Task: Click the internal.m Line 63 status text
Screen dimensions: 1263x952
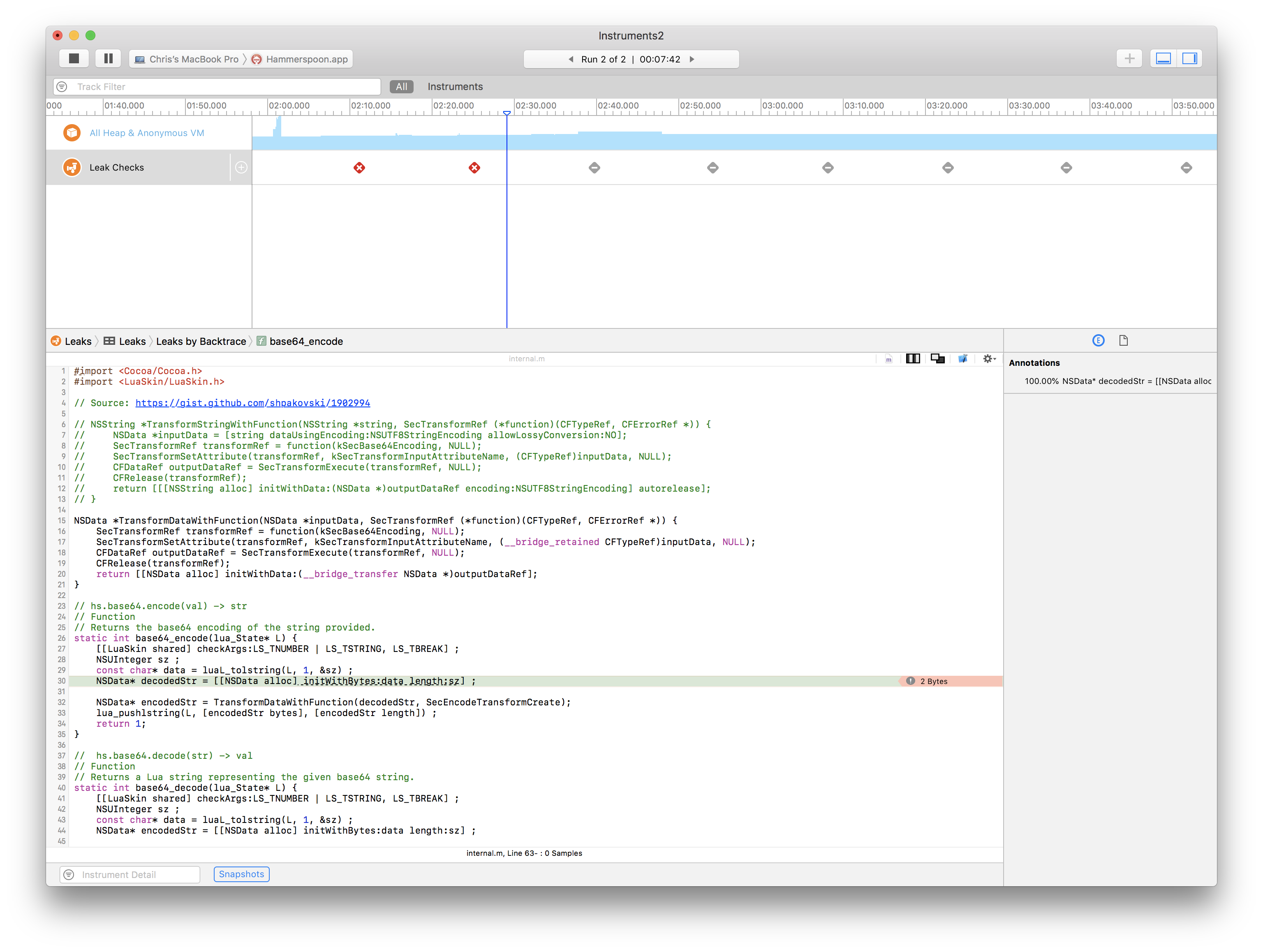Action: (524, 853)
